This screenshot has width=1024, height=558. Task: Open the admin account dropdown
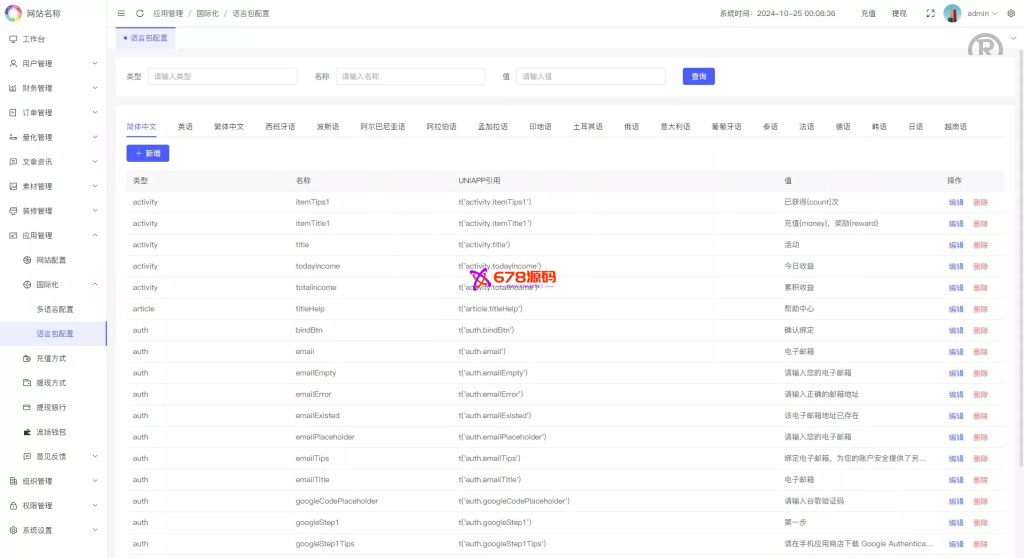[982, 14]
